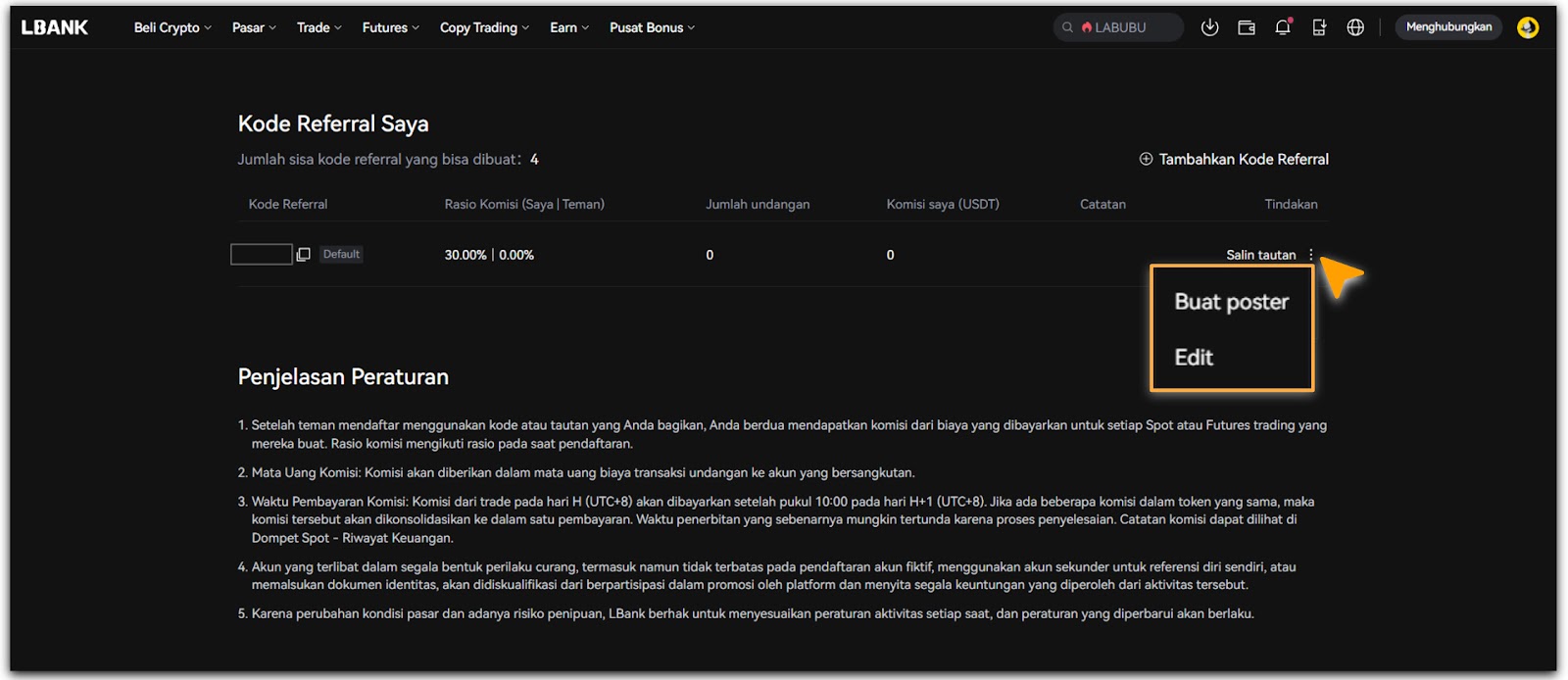Open the notifications bell

1283,27
